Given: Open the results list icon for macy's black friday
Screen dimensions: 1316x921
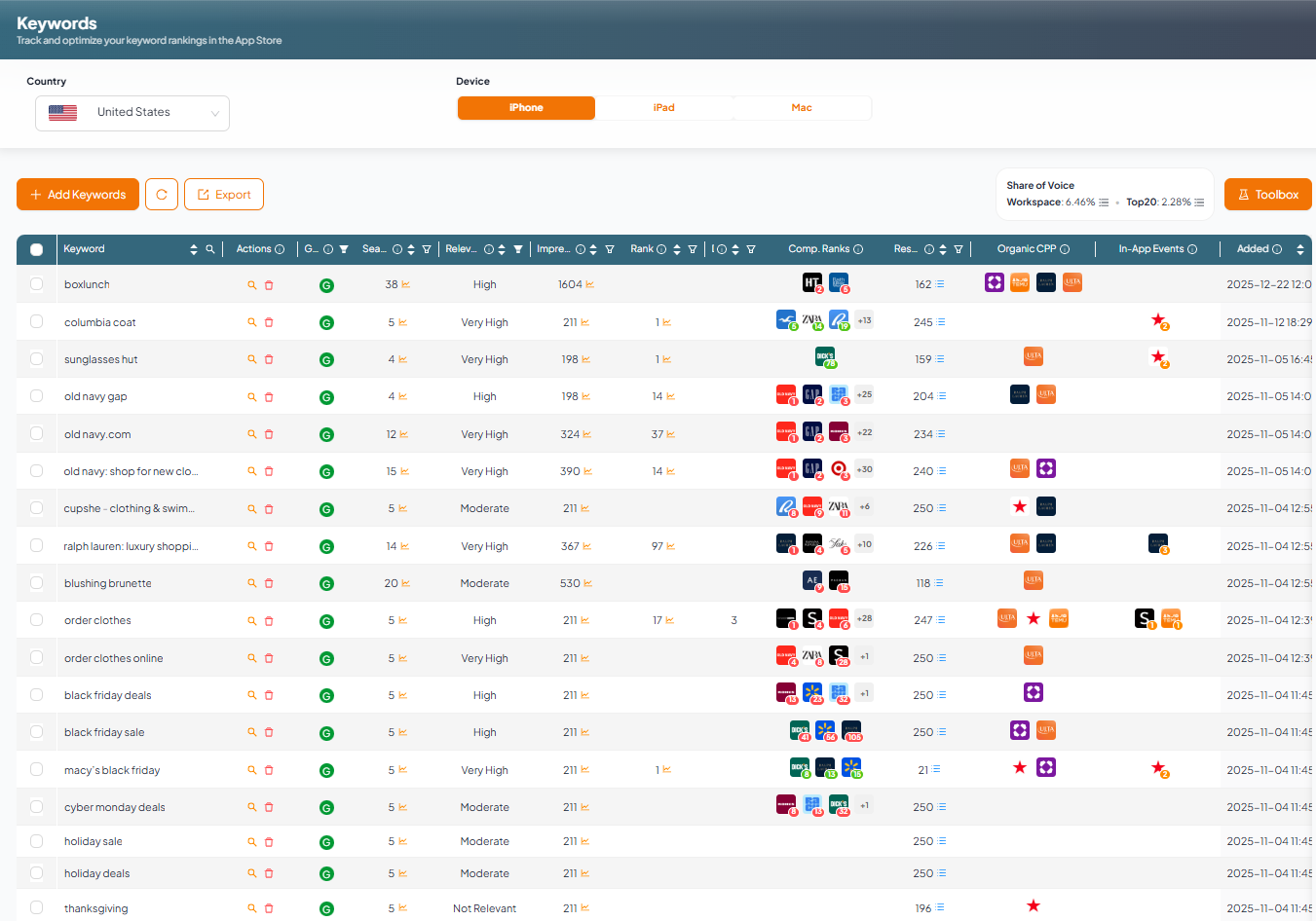Looking at the screenshot, I should pyautogui.click(x=936, y=769).
